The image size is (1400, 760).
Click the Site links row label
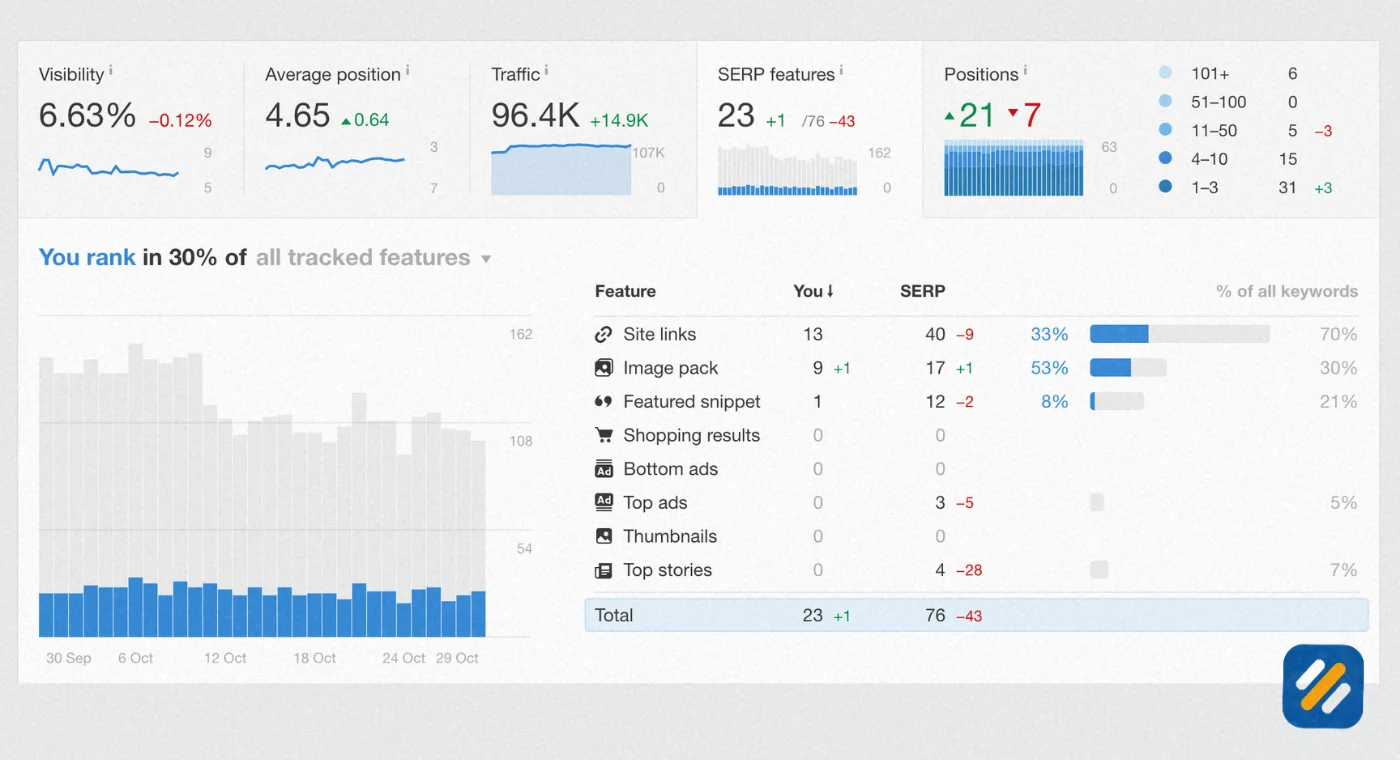[x=659, y=335]
